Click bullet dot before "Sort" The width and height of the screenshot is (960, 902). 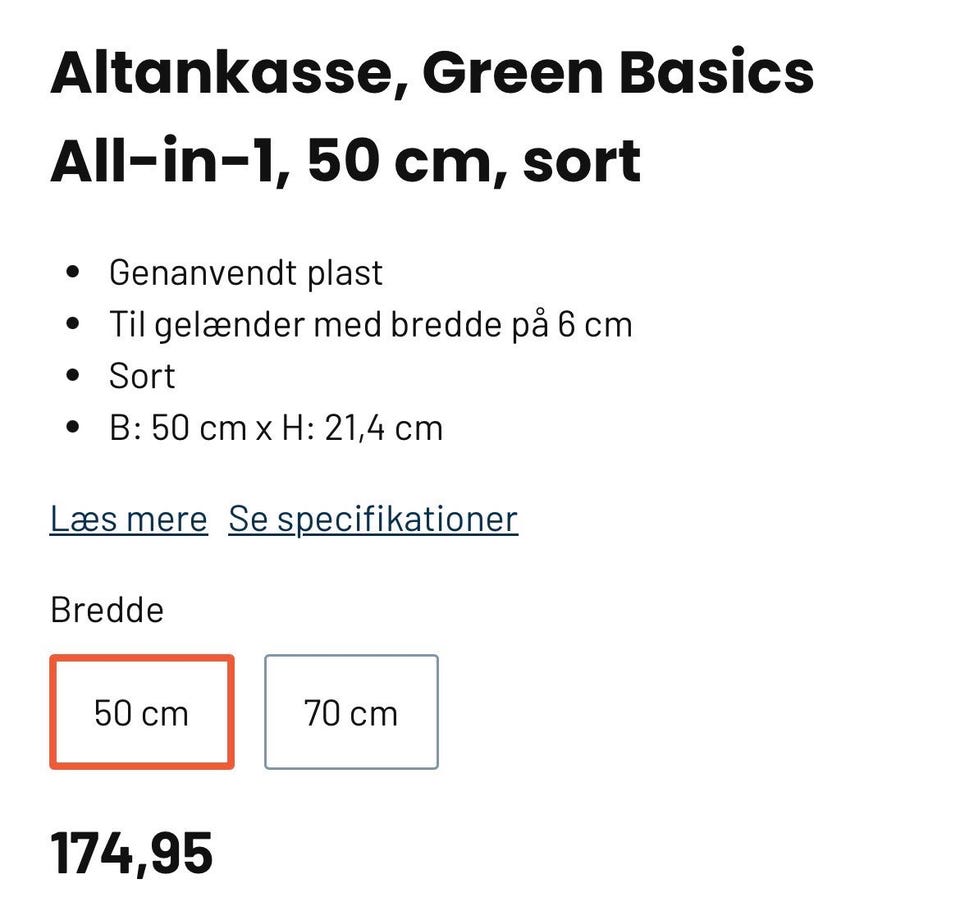[x=71, y=377]
